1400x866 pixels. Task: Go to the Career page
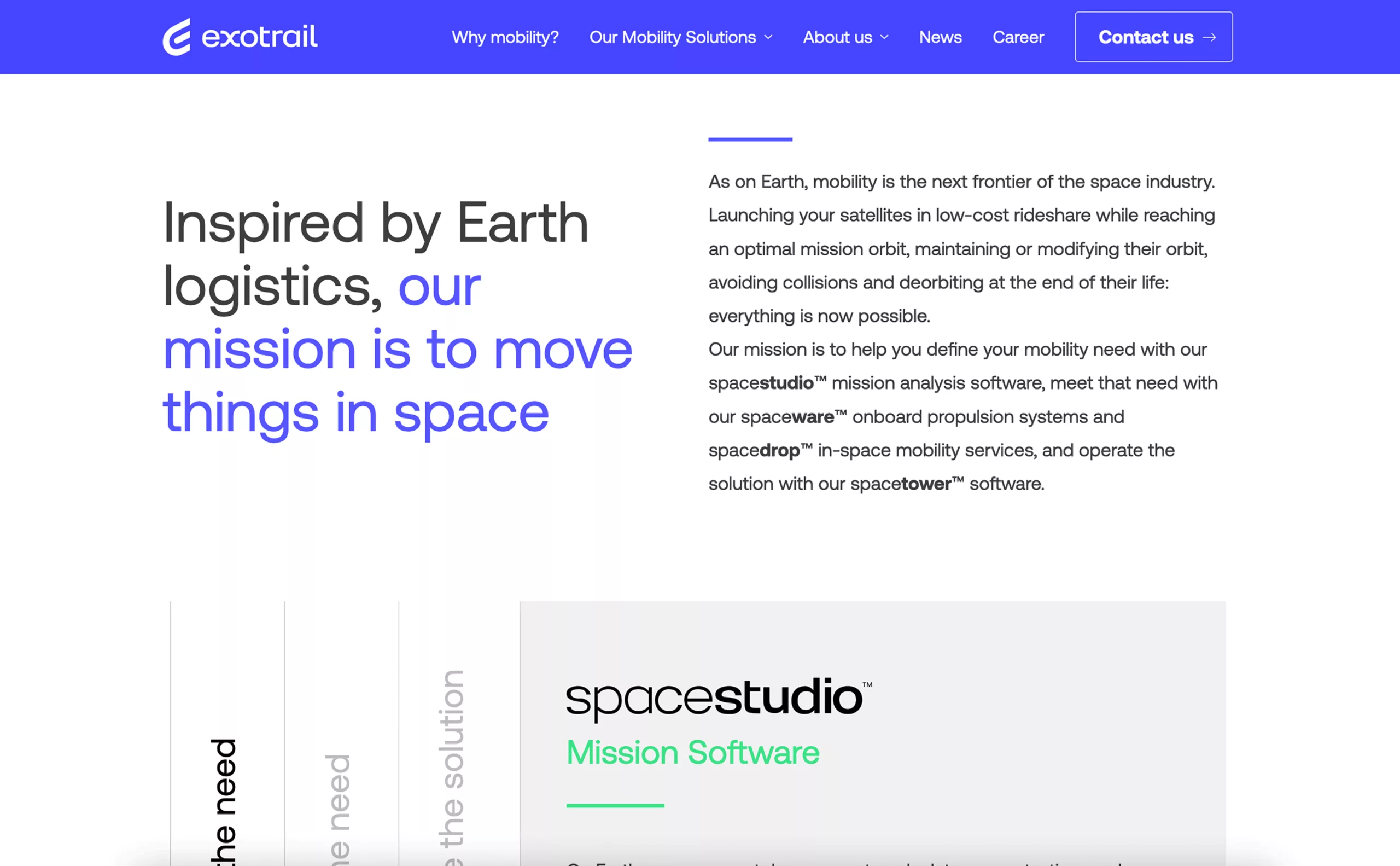pos(1018,37)
